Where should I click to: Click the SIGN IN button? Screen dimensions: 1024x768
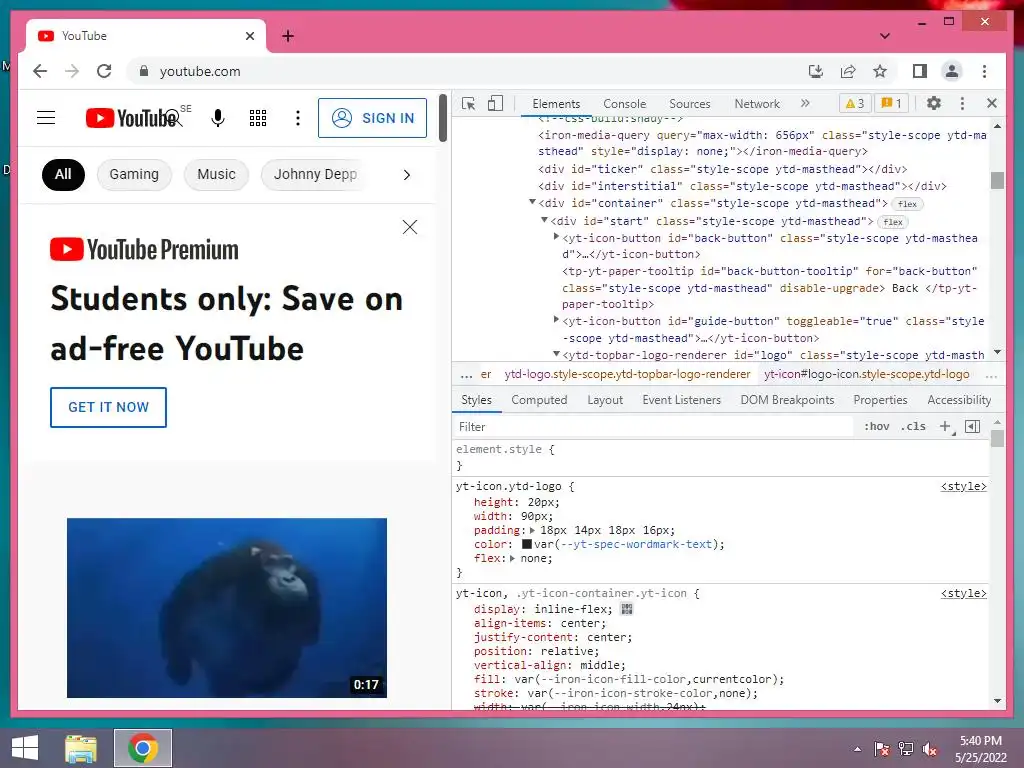(x=372, y=118)
